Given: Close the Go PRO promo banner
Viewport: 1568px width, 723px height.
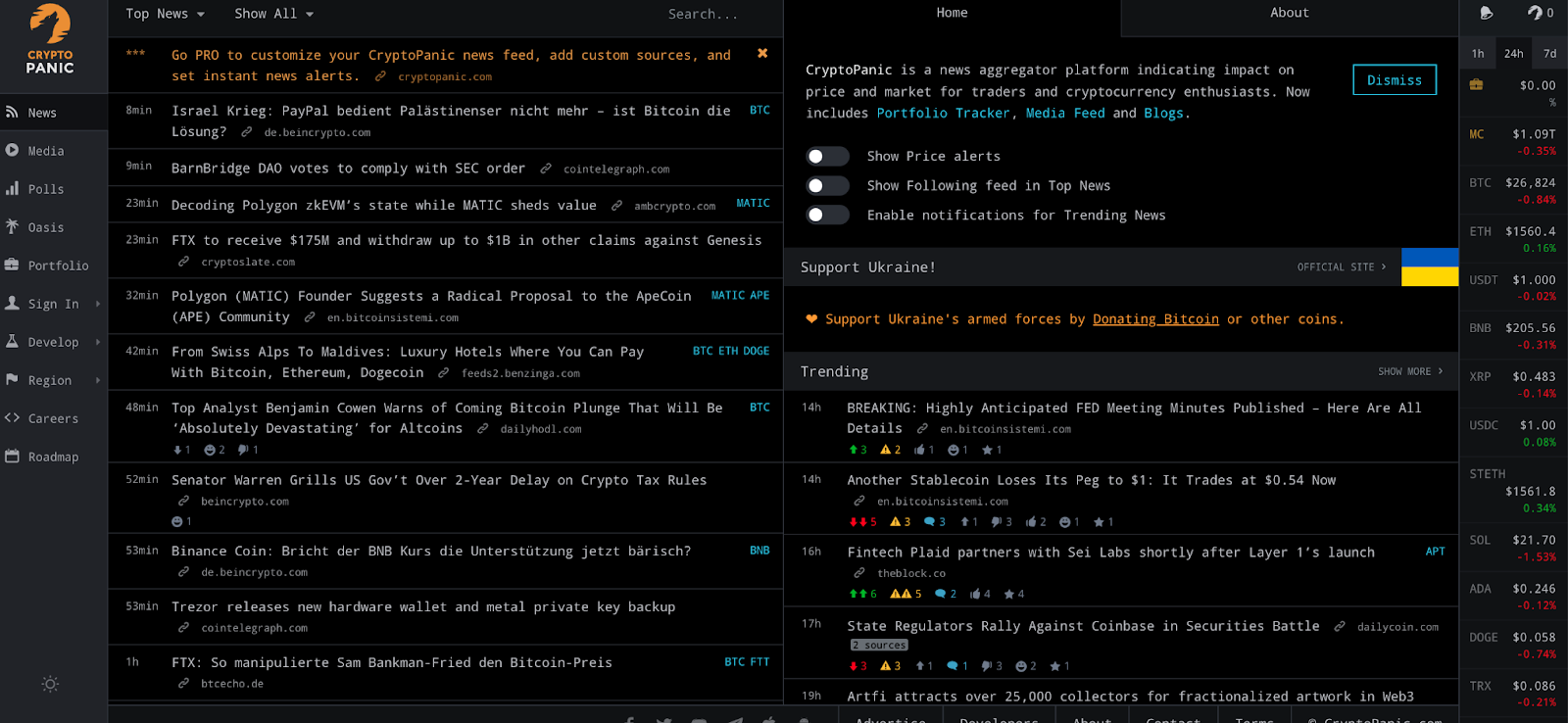Looking at the screenshot, I should (x=762, y=54).
